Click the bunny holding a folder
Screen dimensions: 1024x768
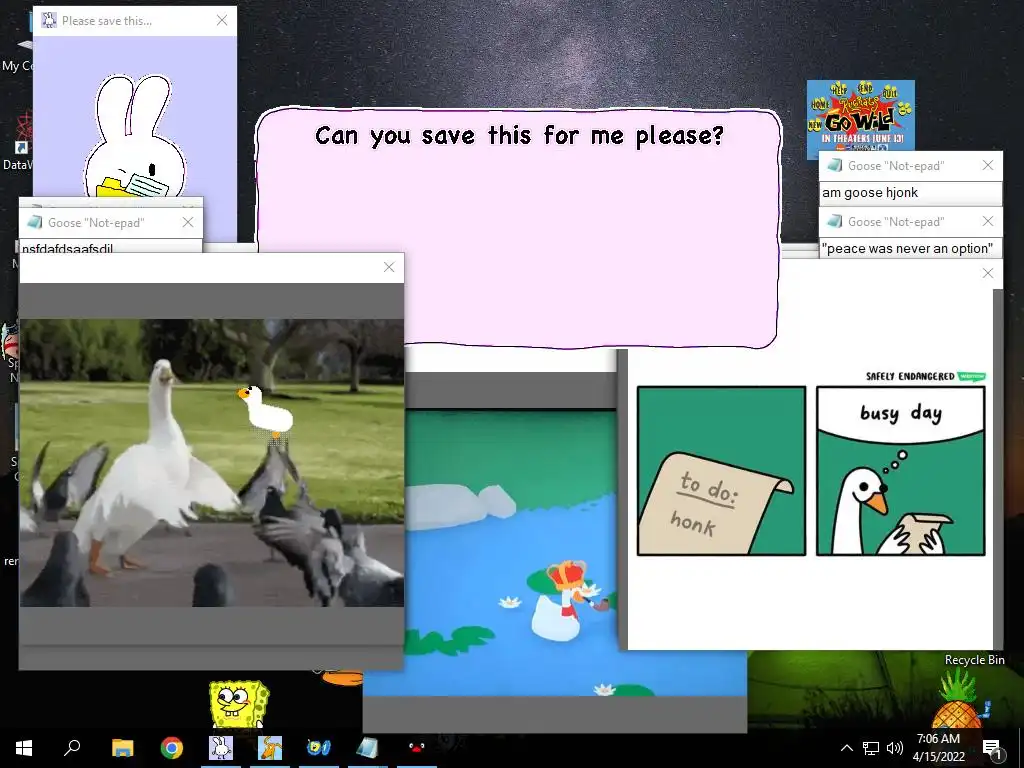point(135,136)
